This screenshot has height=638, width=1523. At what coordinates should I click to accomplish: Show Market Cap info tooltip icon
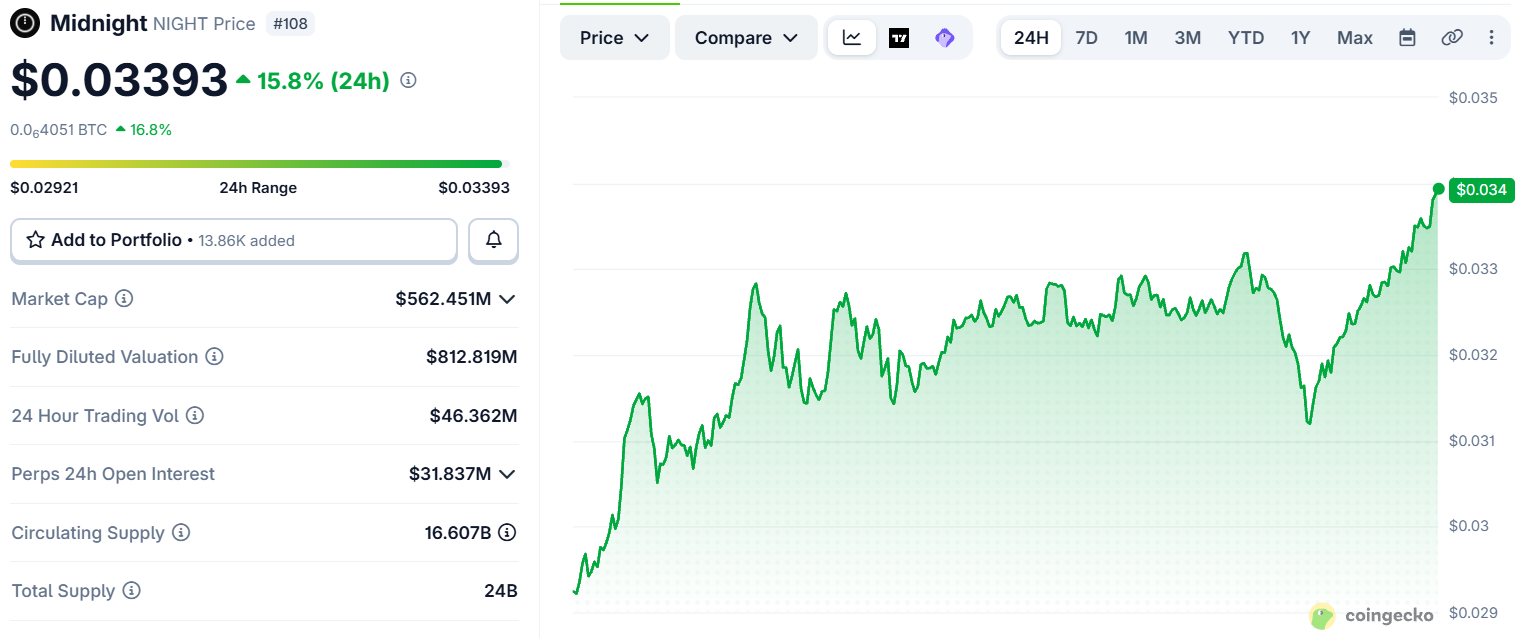tap(124, 299)
